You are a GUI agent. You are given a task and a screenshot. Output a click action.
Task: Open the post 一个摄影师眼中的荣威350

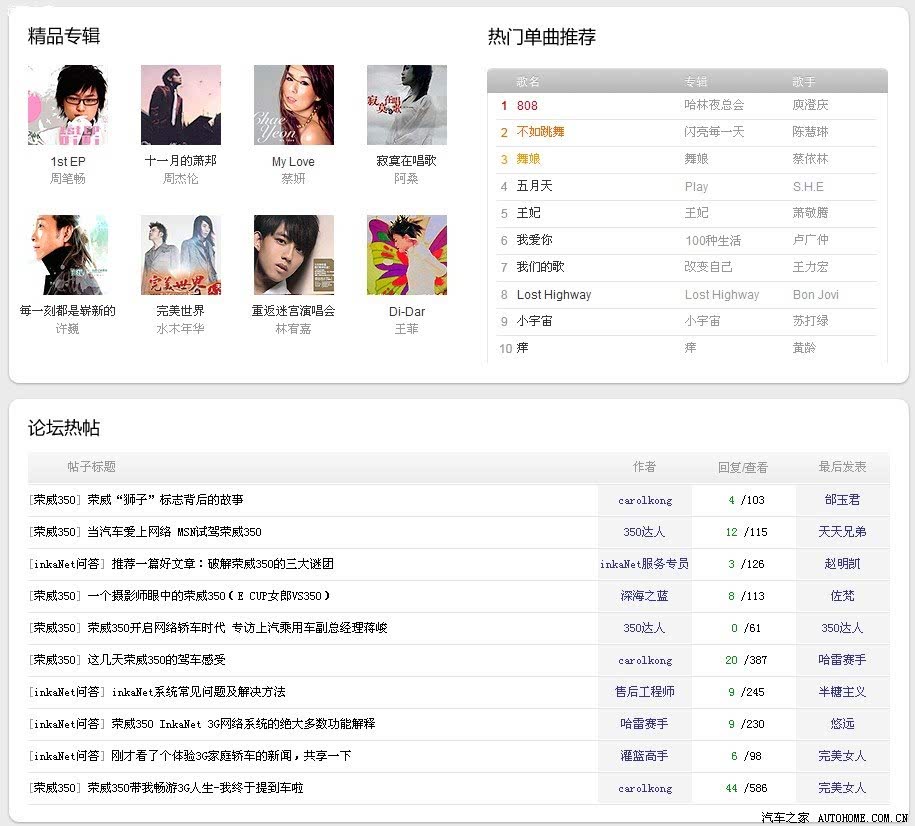[209, 596]
